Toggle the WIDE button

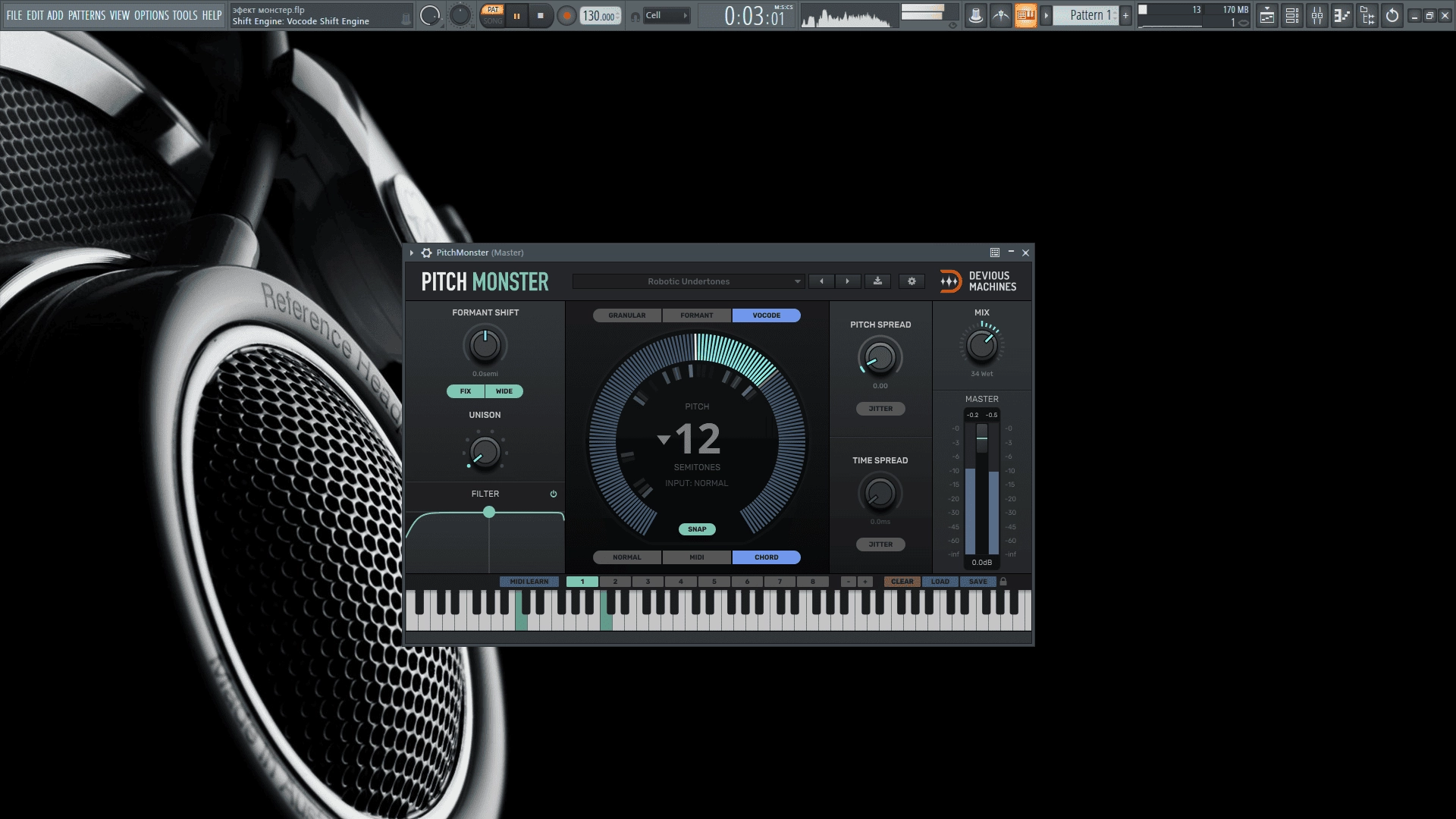coord(504,391)
